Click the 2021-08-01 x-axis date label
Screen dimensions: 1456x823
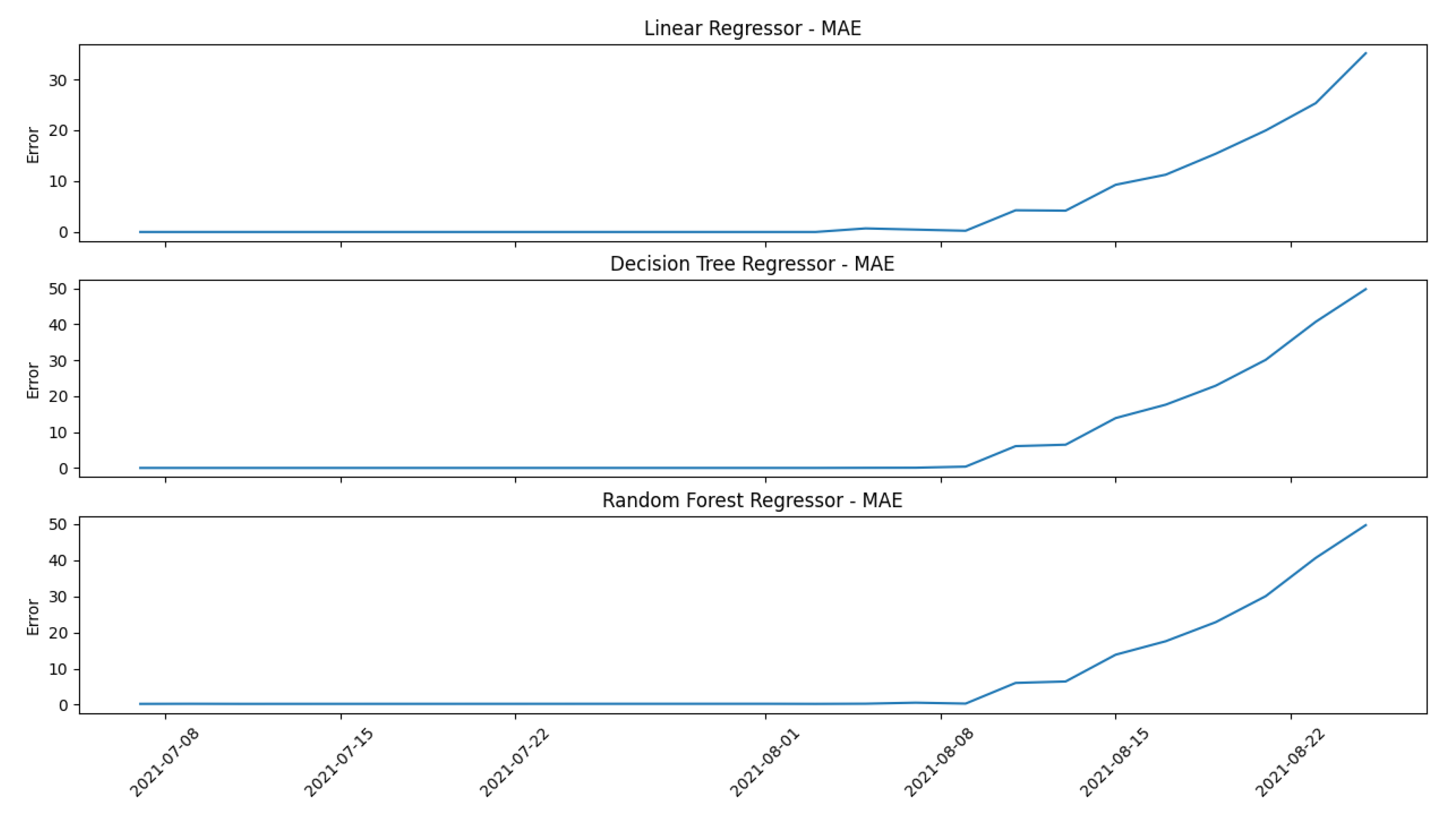765,763
